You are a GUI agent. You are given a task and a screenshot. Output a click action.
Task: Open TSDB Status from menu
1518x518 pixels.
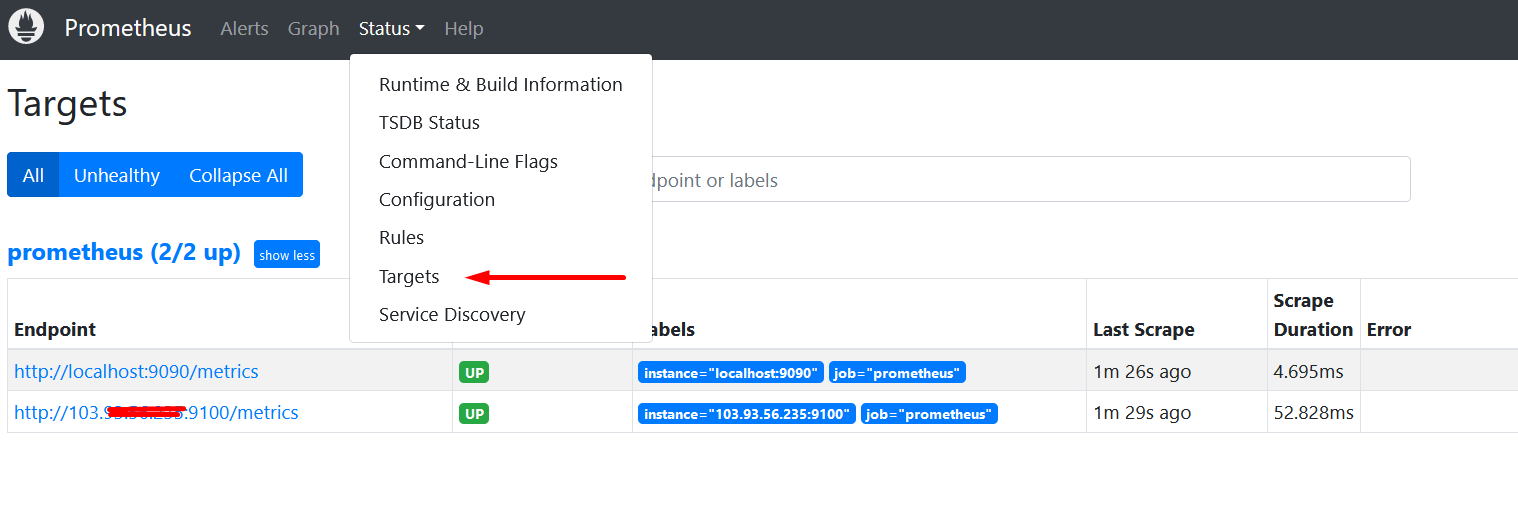pos(429,123)
